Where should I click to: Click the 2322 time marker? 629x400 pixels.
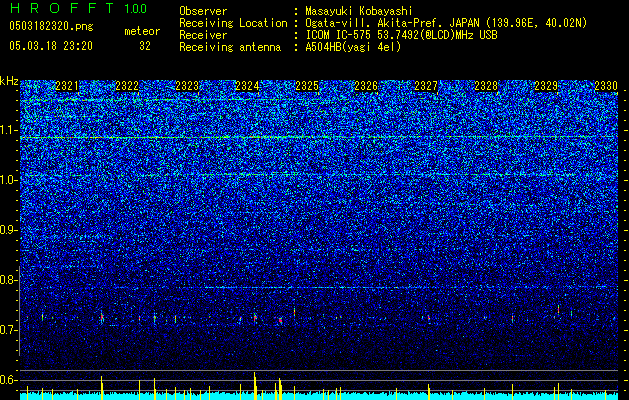pos(127,86)
